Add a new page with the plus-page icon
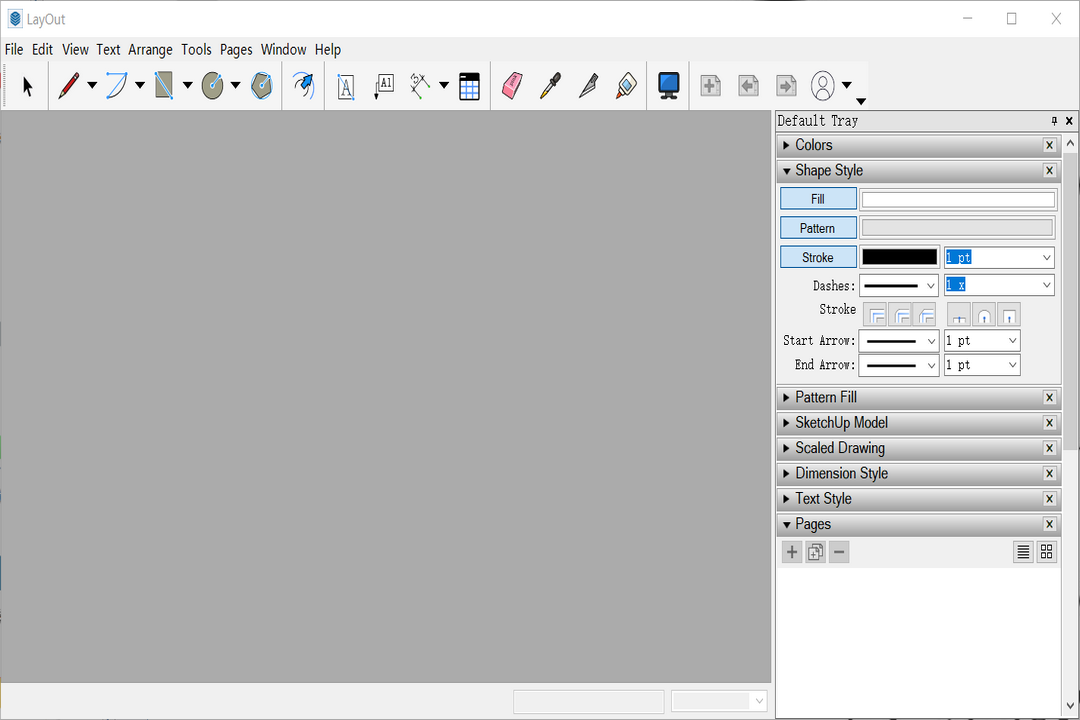Screen dimensions: 1080x720 pyautogui.click(x=710, y=86)
